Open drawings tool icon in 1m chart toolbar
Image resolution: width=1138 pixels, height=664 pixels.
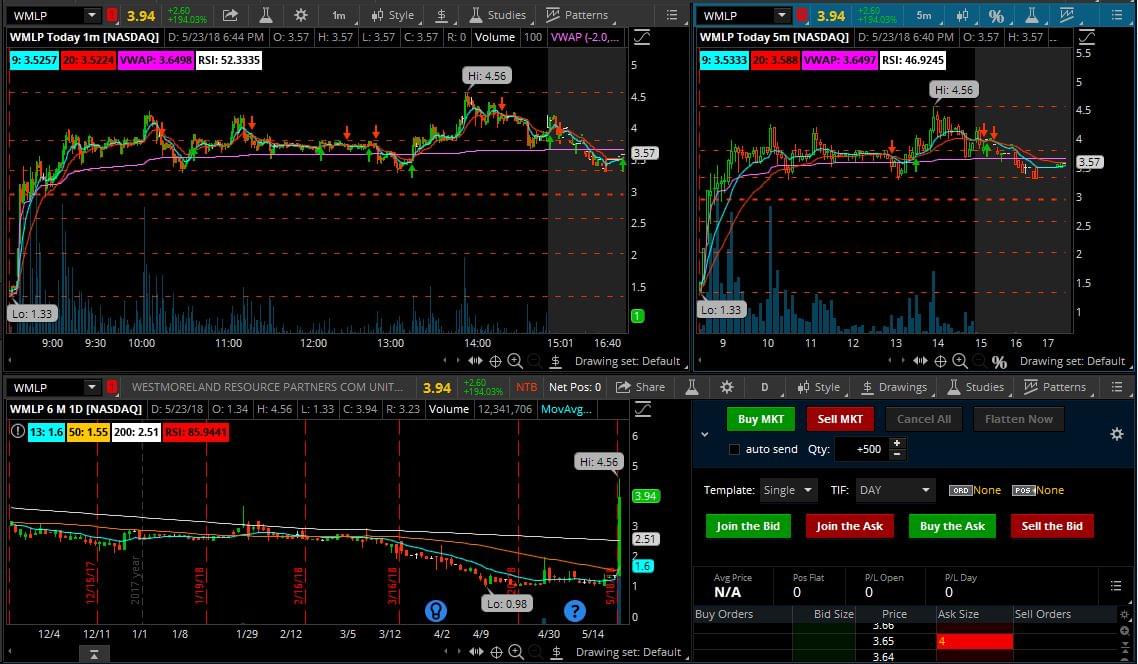click(441, 15)
